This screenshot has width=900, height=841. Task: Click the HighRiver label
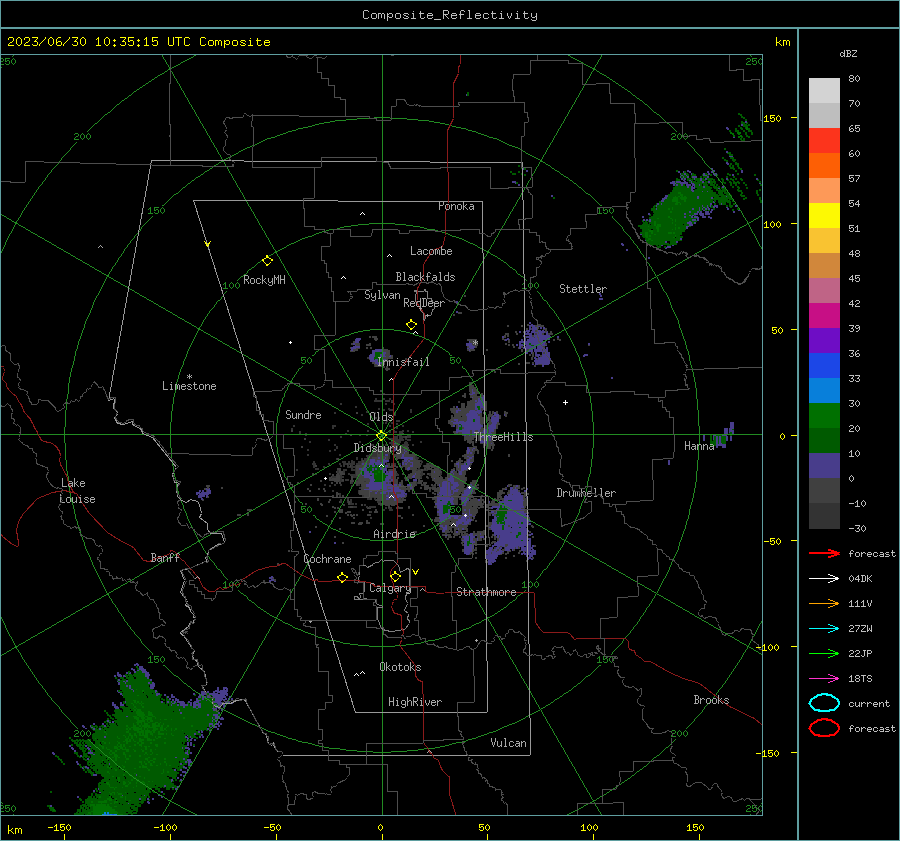[415, 702]
